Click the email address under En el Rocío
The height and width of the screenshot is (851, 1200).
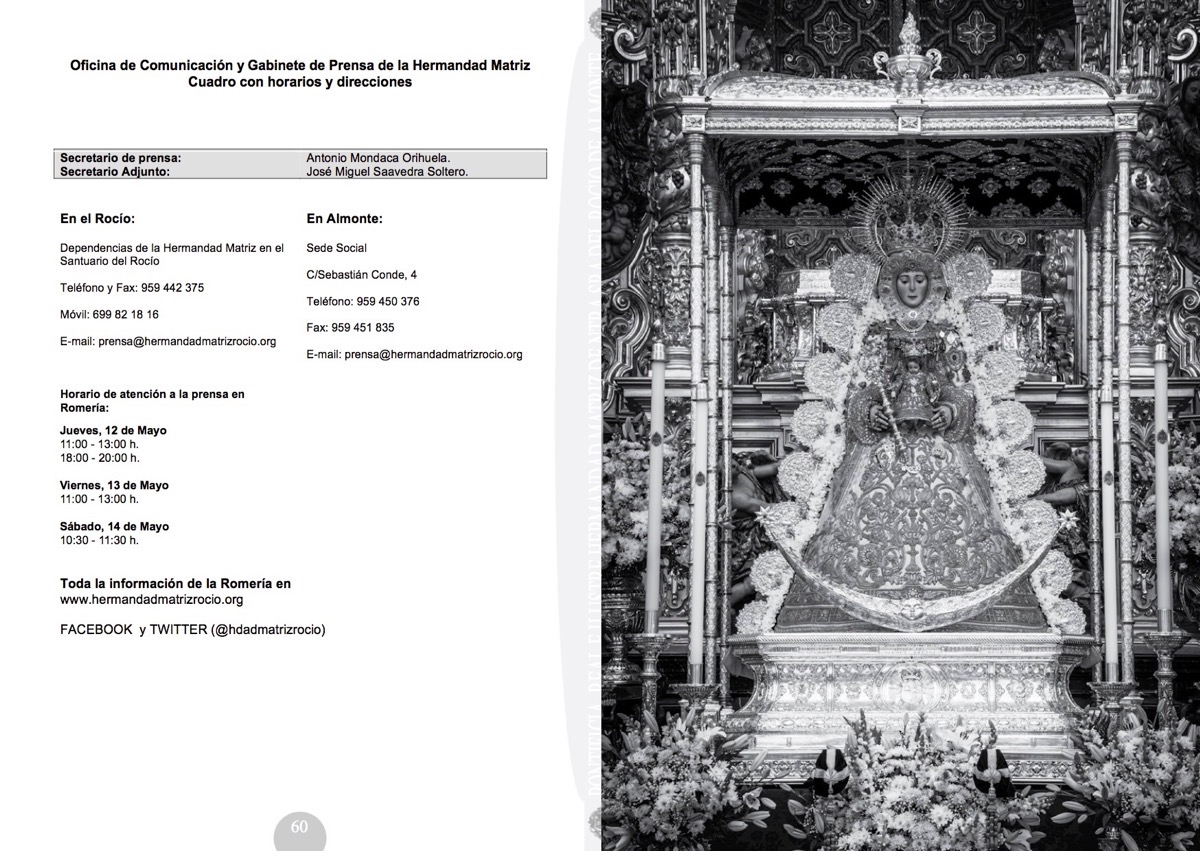[187, 341]
